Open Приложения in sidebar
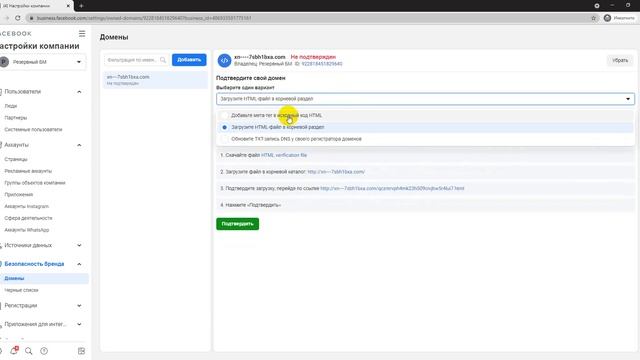 [19, 195]
